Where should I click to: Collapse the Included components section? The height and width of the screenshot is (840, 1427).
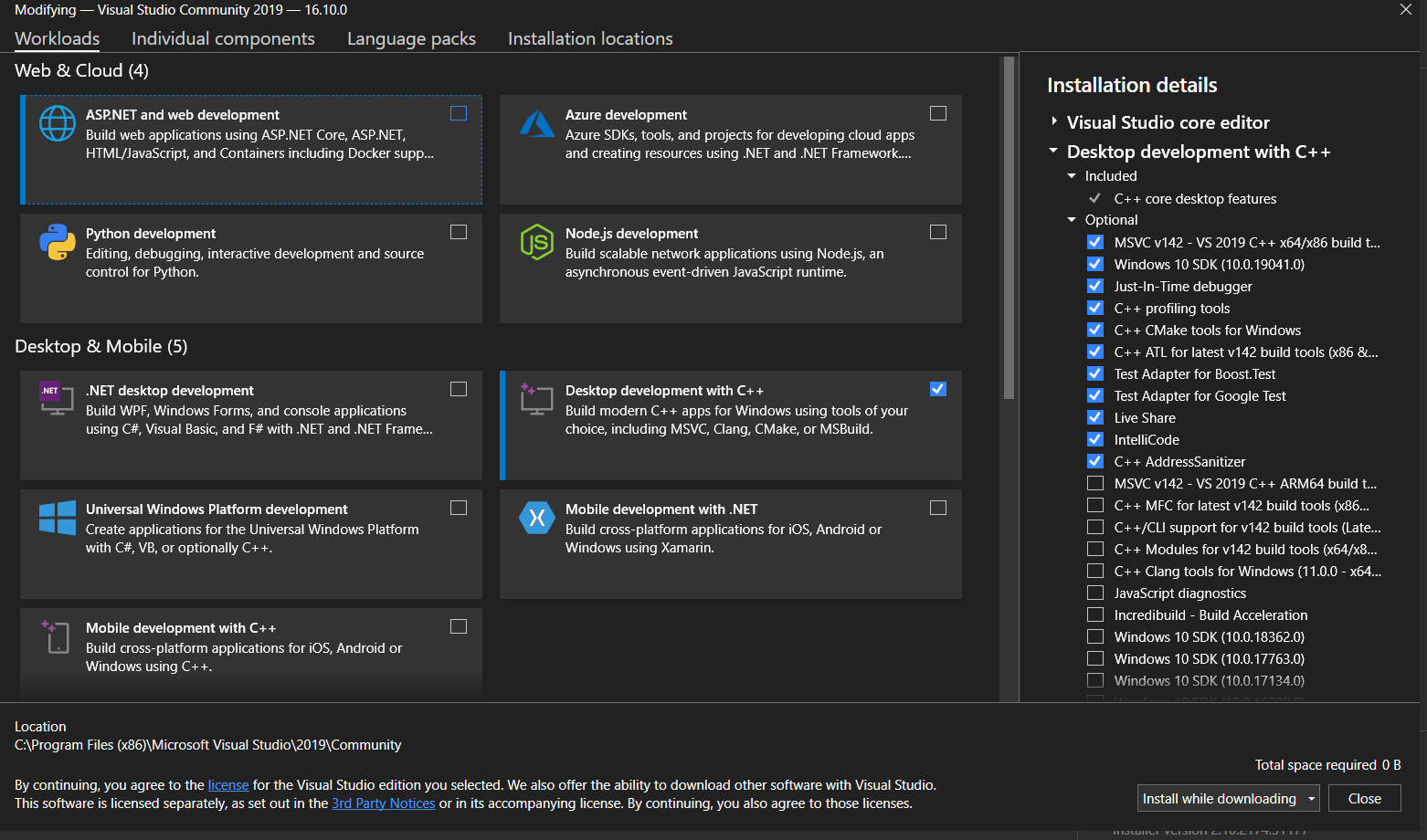point(1073,175)
